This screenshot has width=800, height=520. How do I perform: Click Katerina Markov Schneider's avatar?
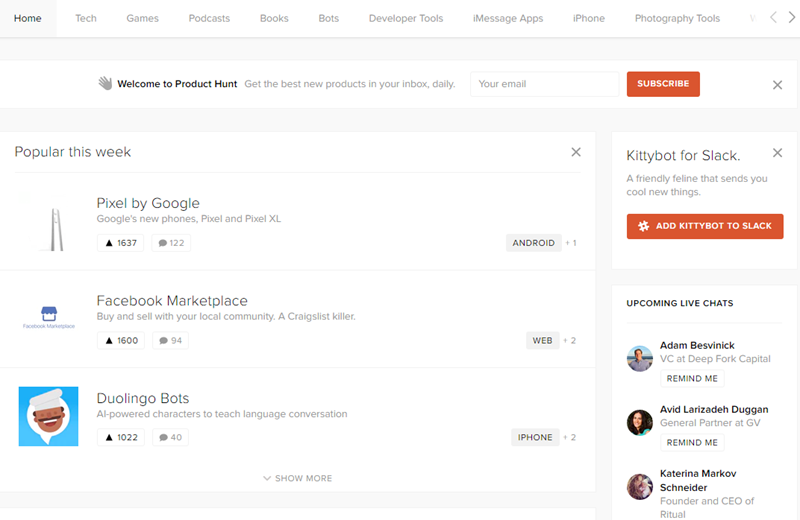click(x=640, y=486)
